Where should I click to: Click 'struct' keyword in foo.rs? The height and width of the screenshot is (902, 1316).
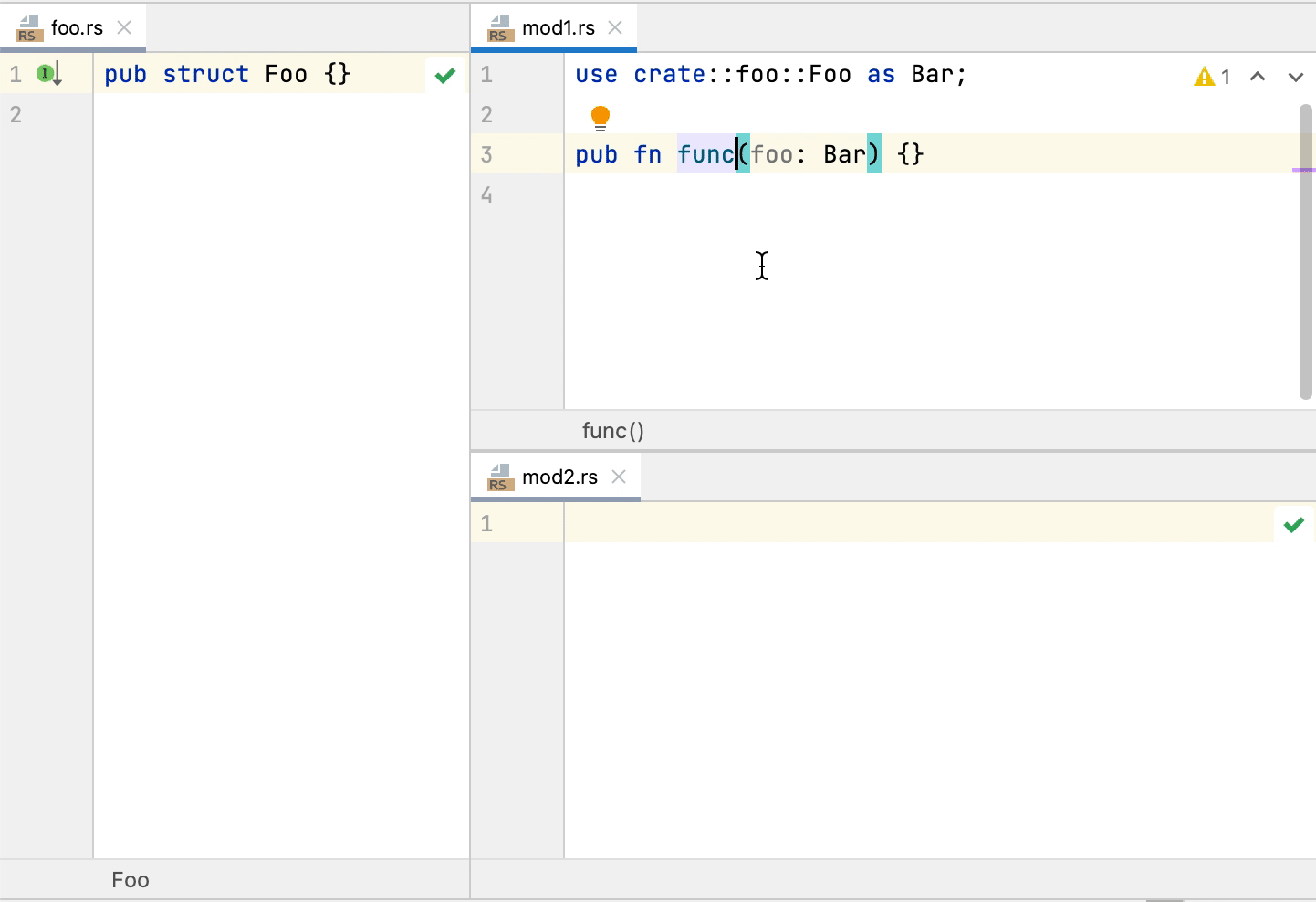(x=205, y=74)
